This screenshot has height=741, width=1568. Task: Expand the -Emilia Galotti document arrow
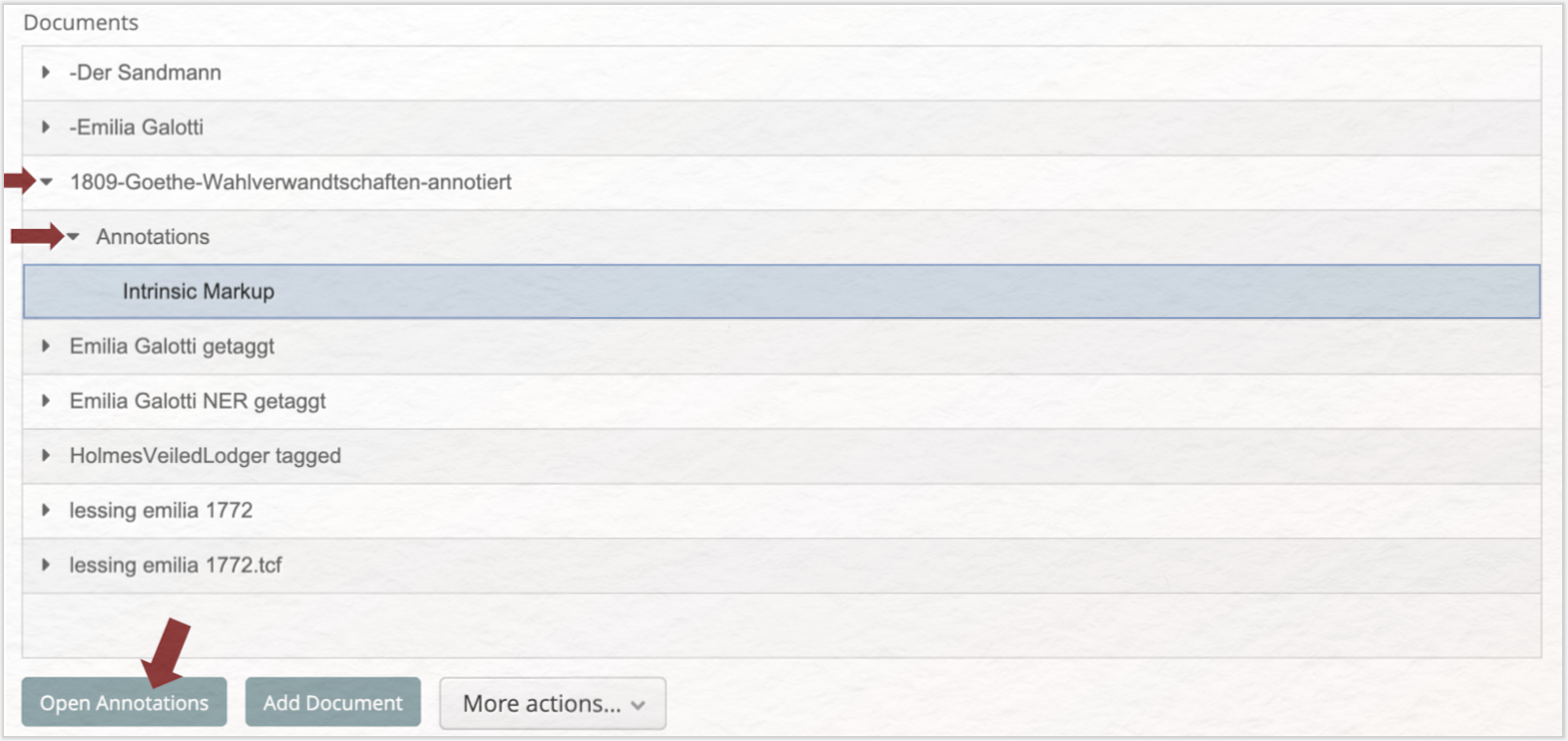click(46, 127)
